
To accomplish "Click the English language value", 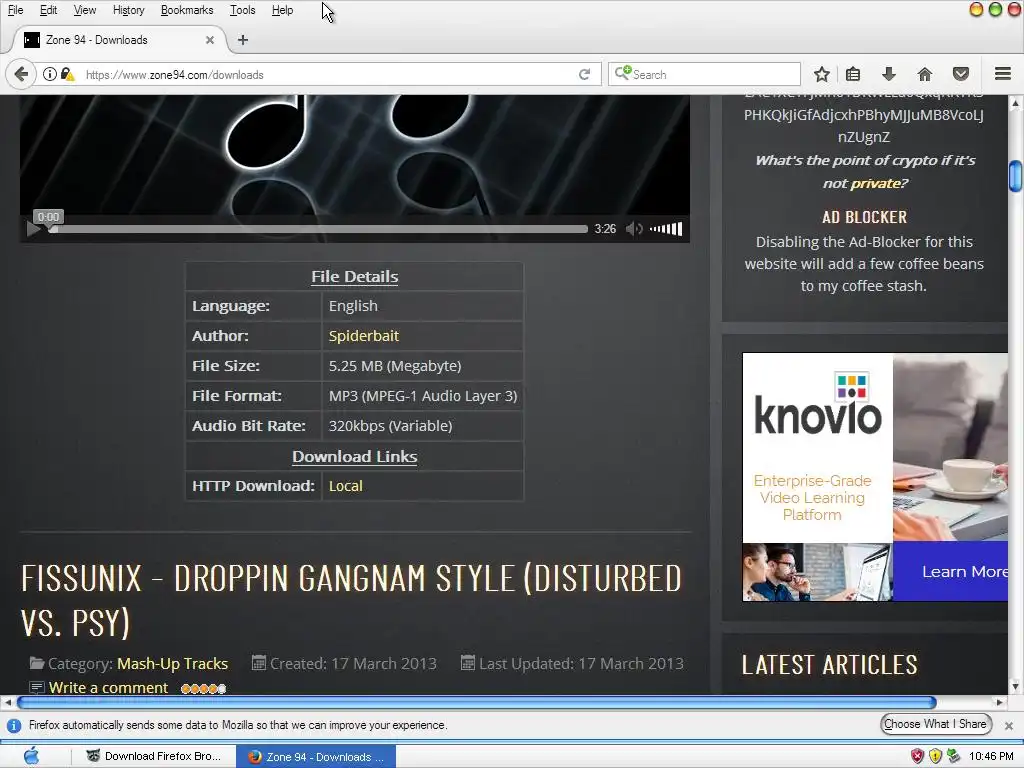I will click(353, 306).
